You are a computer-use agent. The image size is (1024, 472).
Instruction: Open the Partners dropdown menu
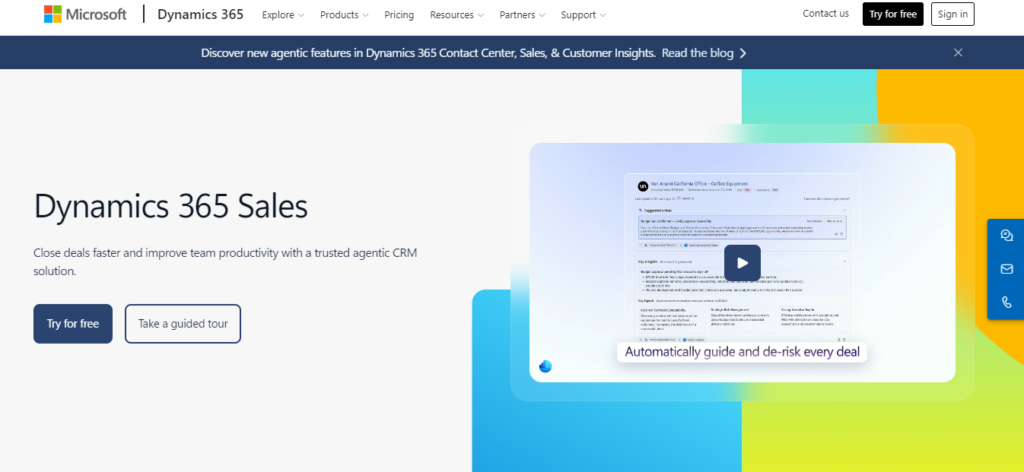(522, 14)
